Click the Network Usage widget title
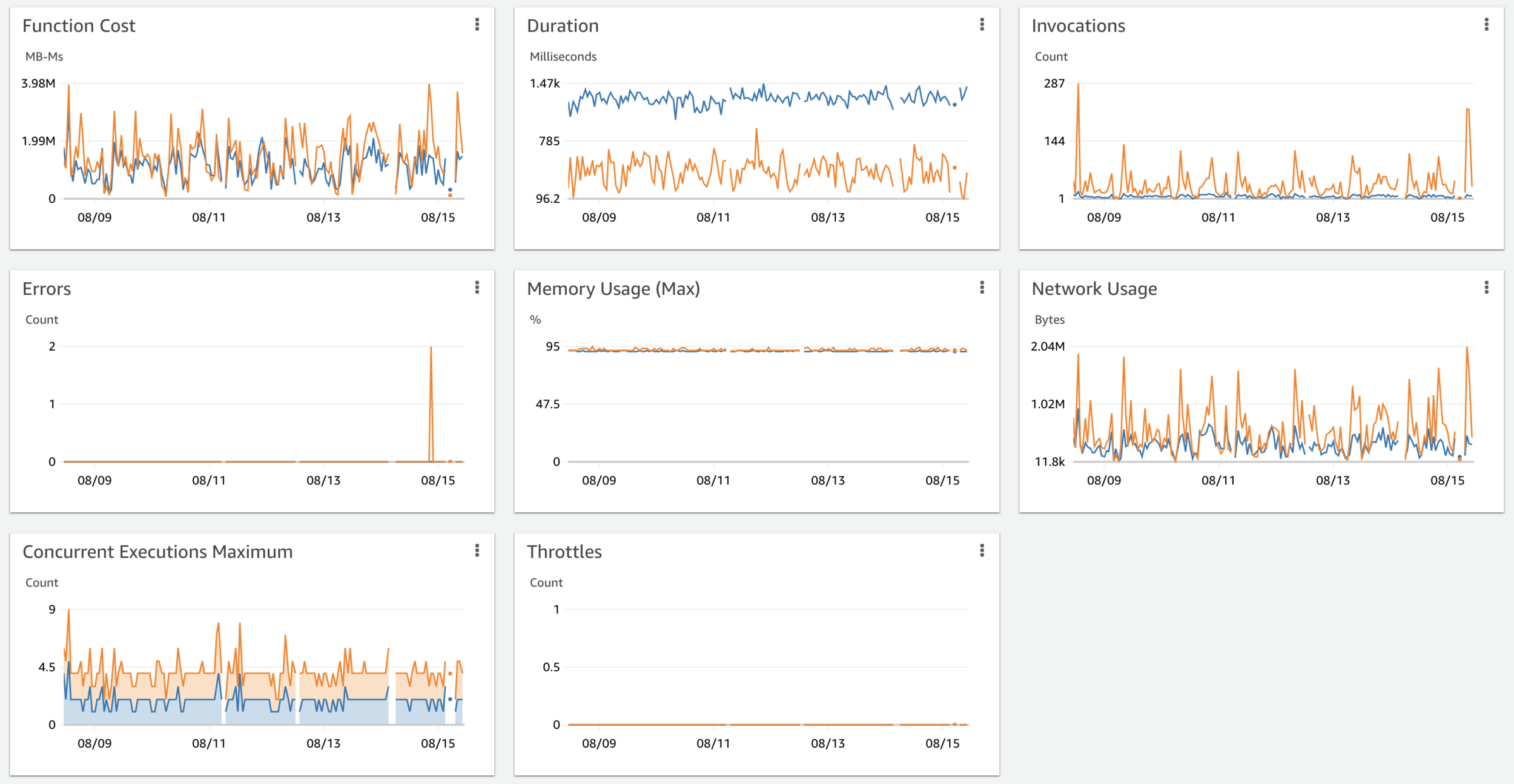Viewport: 1514px width, 784px height. pyautogui.click(x=1094, y=289)
